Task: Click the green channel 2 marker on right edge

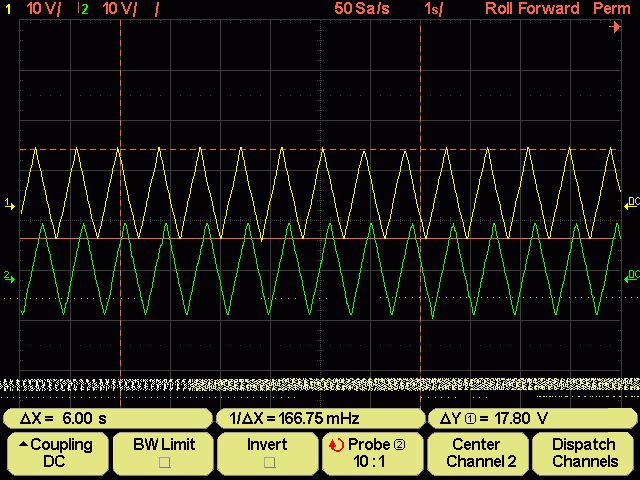Action: [x=630, y=274]
